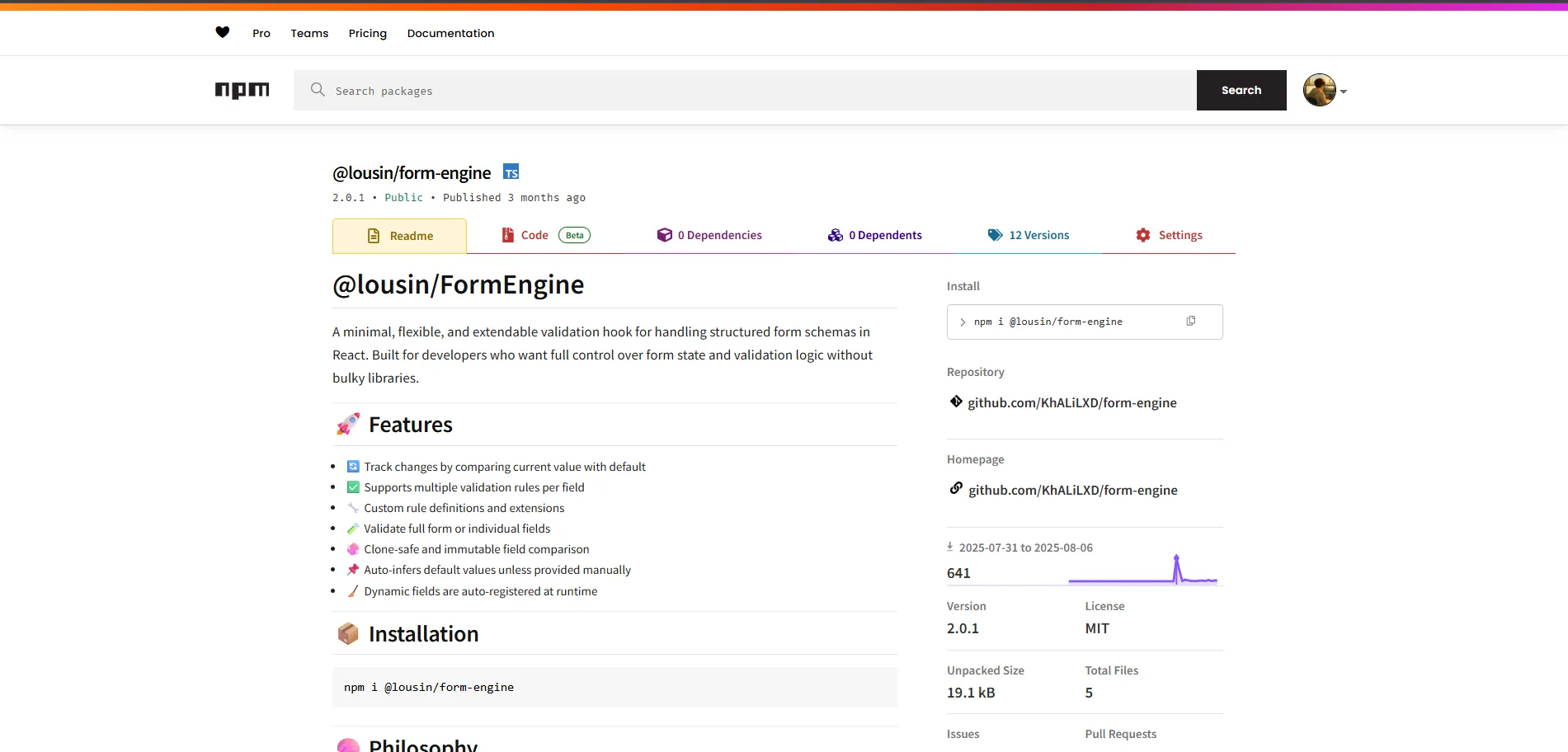This screenshot has height=752, width=1568.
Task: Open user avatar account menu
Action: click(1319, 90)
